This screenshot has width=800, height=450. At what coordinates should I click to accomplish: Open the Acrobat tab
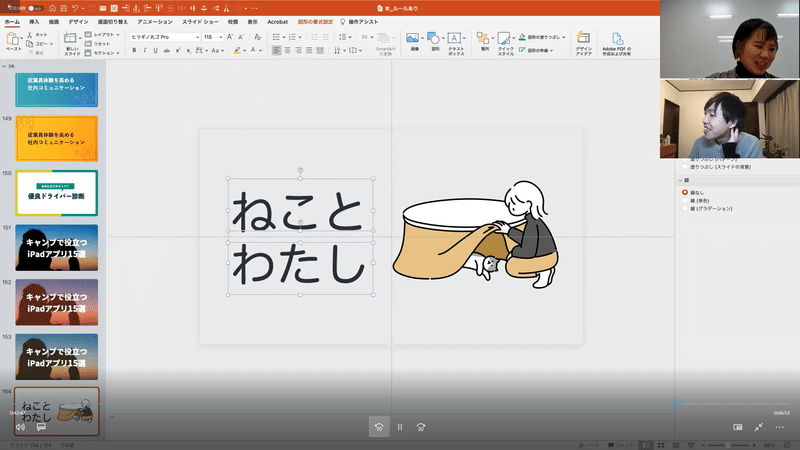click(x=278, y=22)
